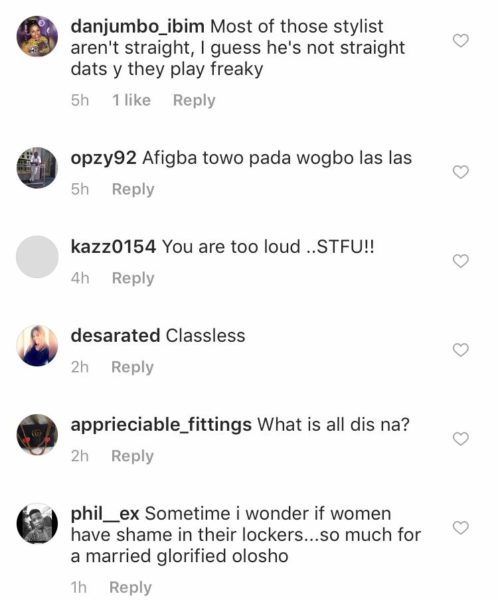
Task: Open the apprieciable_fittings username link
Action: pyautogui.click(x=161, y=426)
